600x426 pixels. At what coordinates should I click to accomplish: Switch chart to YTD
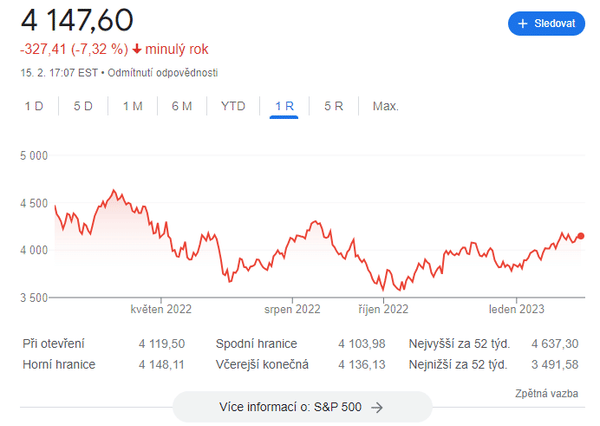(233, 106)
